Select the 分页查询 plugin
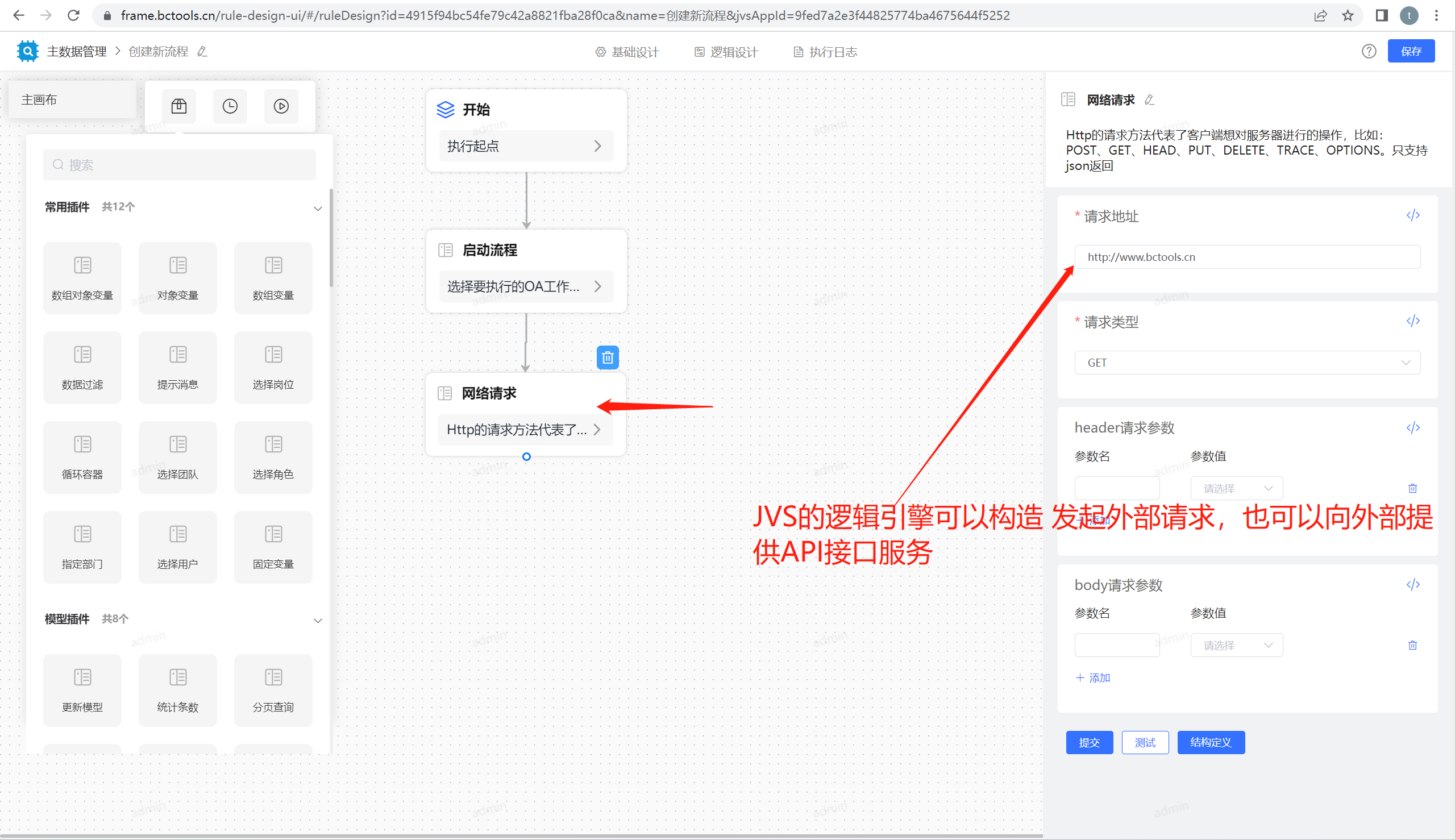This screenshot has height=840, width=1455. [273, 691]
